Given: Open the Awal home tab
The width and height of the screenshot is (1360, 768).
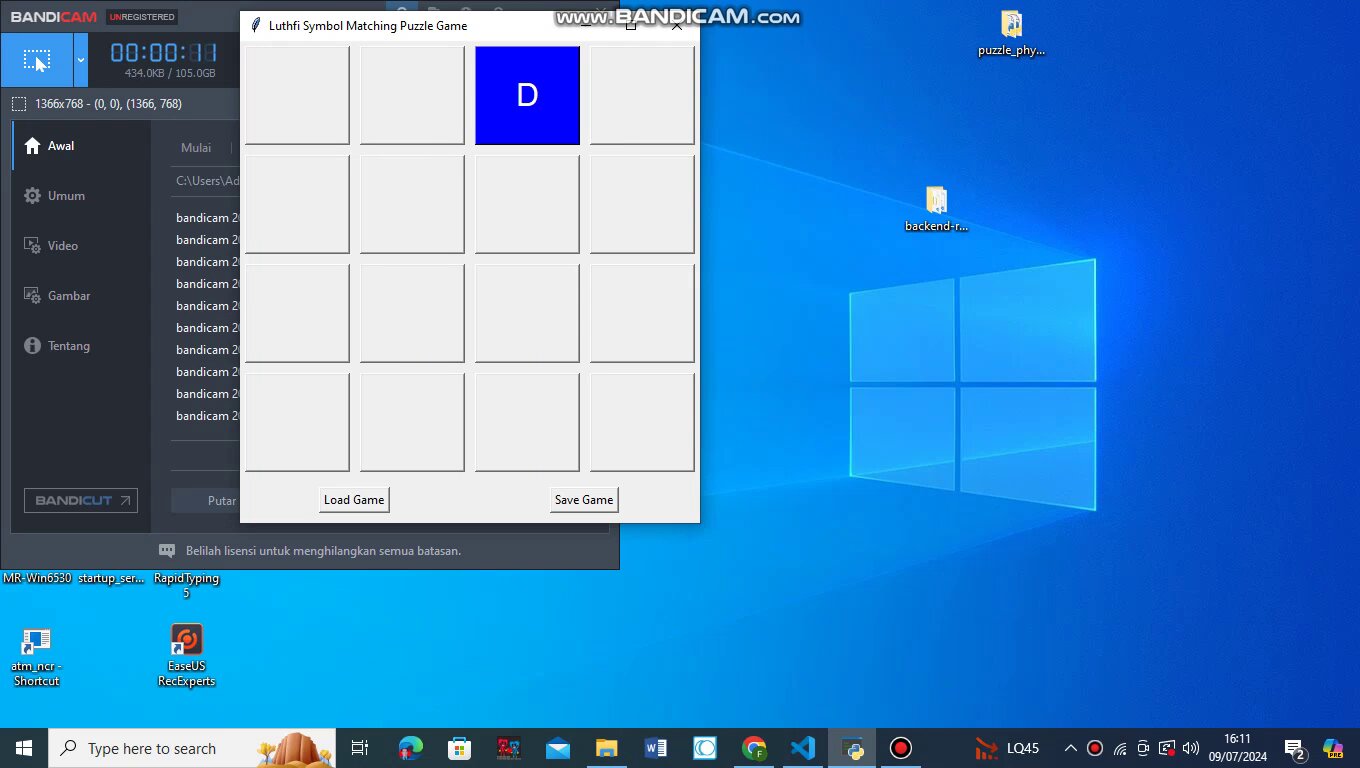Looking at the screenshot, I should pos(61,146).
